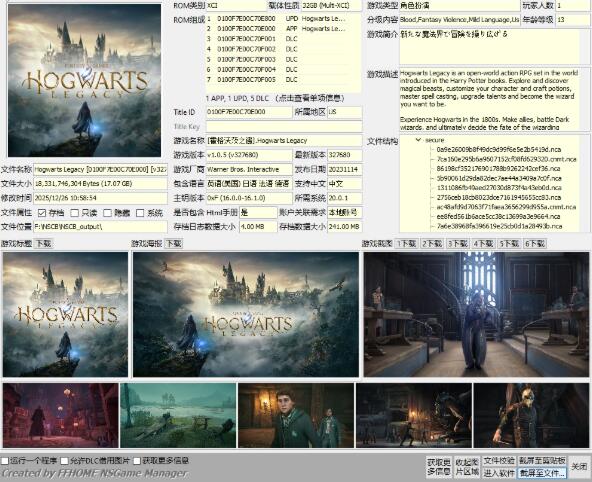Click the square game title image under 游戏标题

tap(65, 314)
